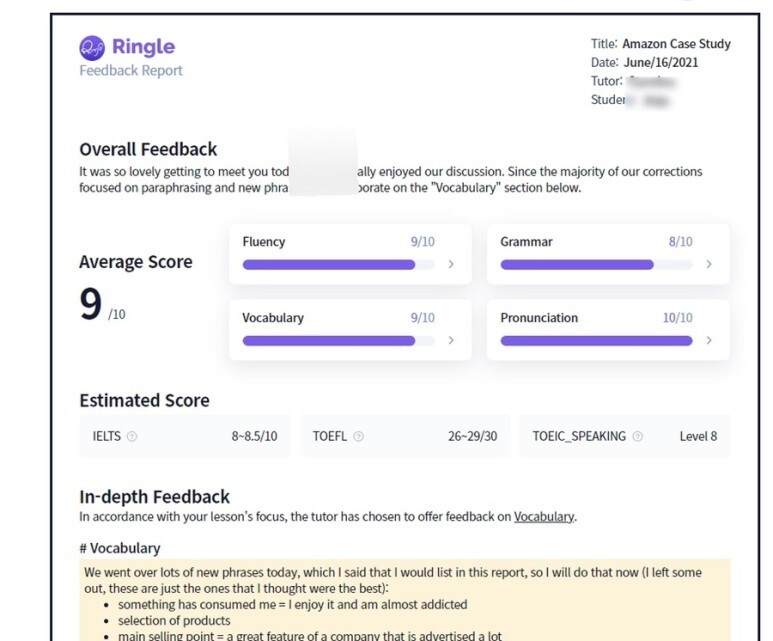Click the IELTS label
This screenshot has height=641, width=773.
(106, 436)
